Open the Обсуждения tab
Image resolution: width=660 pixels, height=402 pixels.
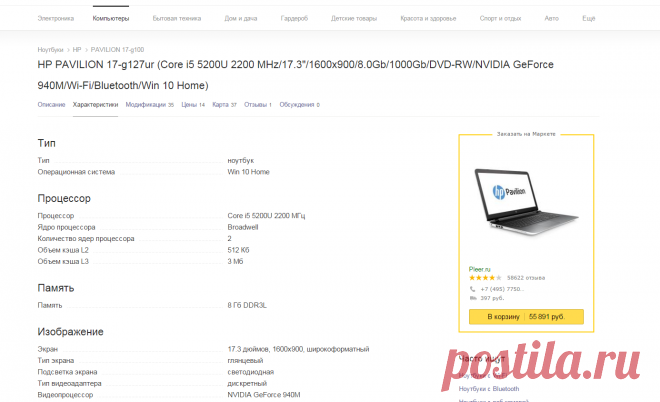(299, 105)
